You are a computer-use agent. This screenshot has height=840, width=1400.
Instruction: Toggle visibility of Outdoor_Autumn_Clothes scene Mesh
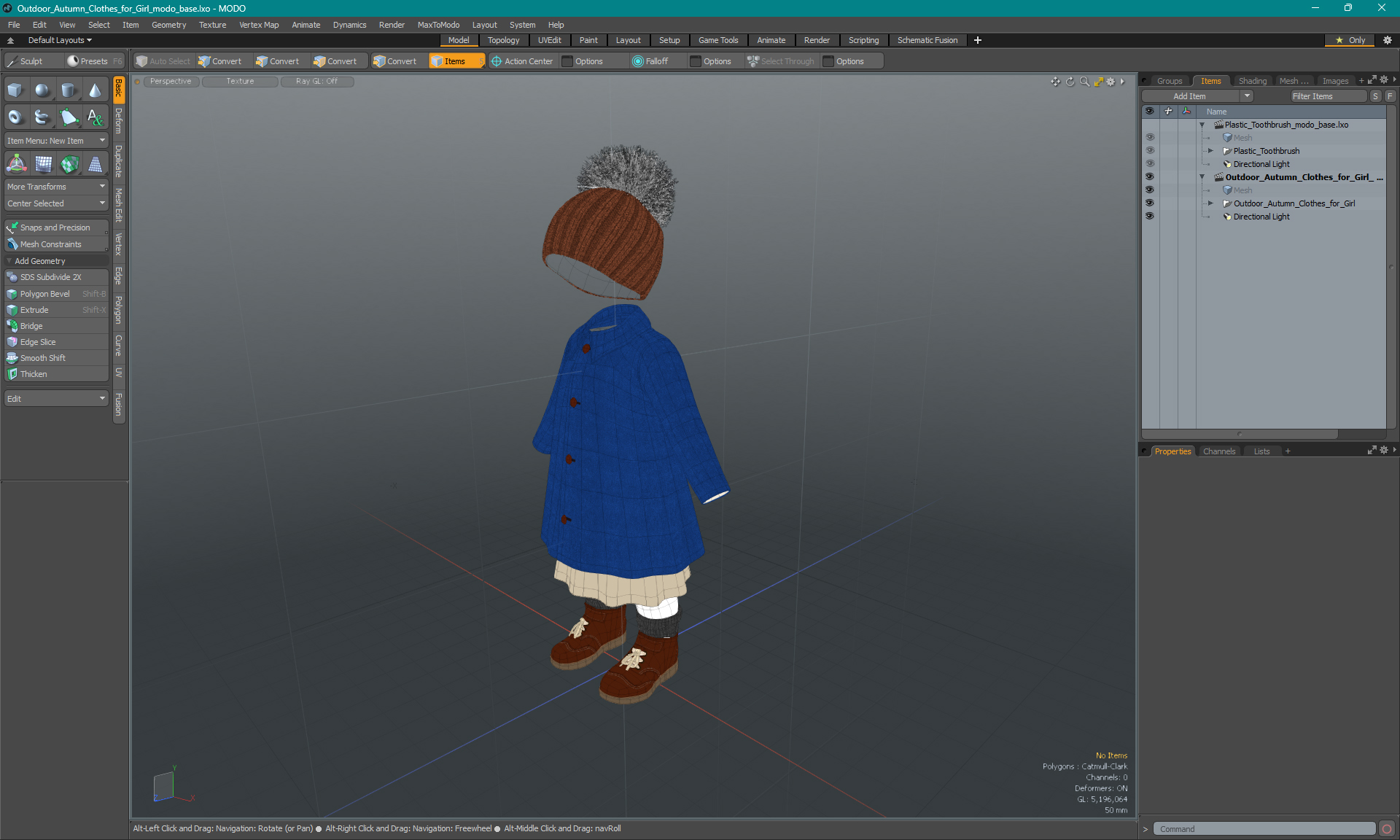pyautogui.click(x=1150, y=190)
